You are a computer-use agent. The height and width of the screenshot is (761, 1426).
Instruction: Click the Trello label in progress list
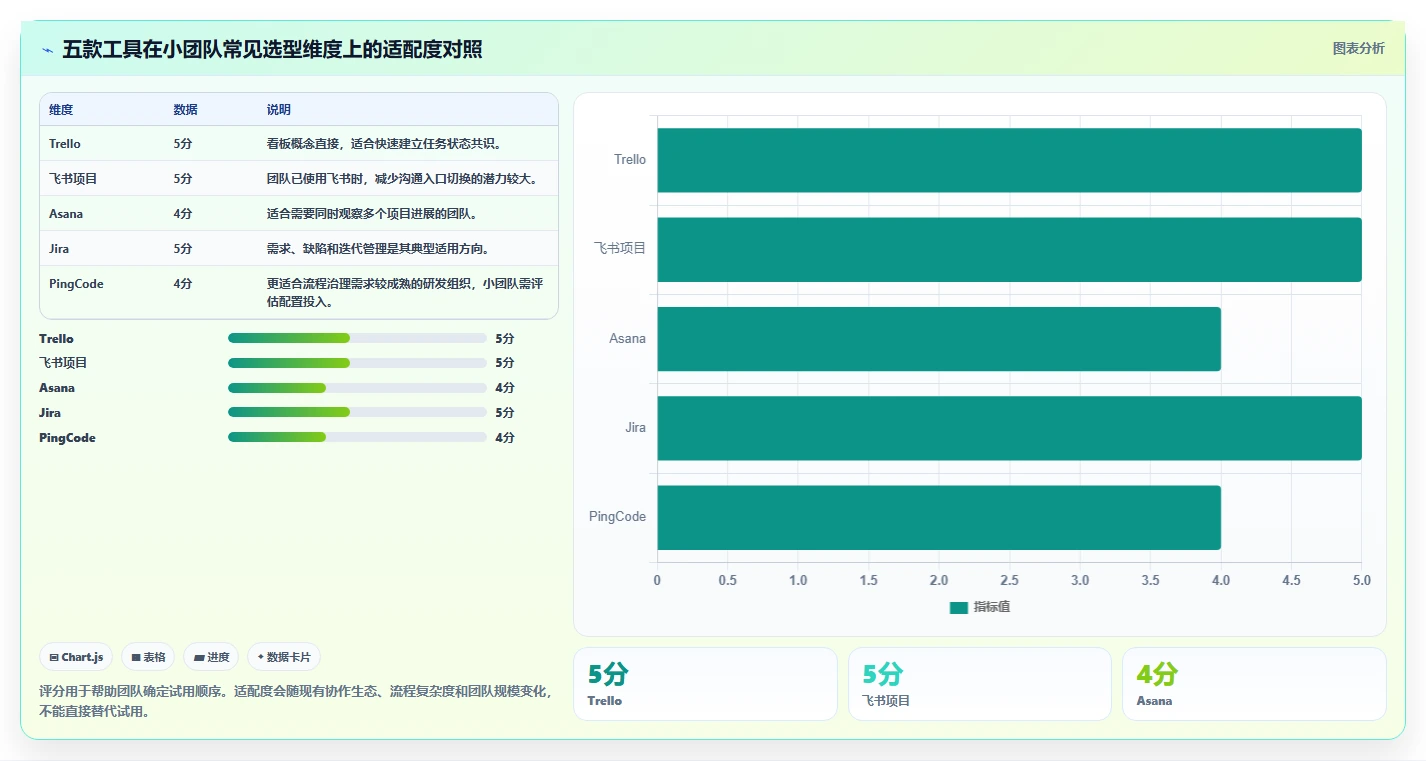(56, 339)
